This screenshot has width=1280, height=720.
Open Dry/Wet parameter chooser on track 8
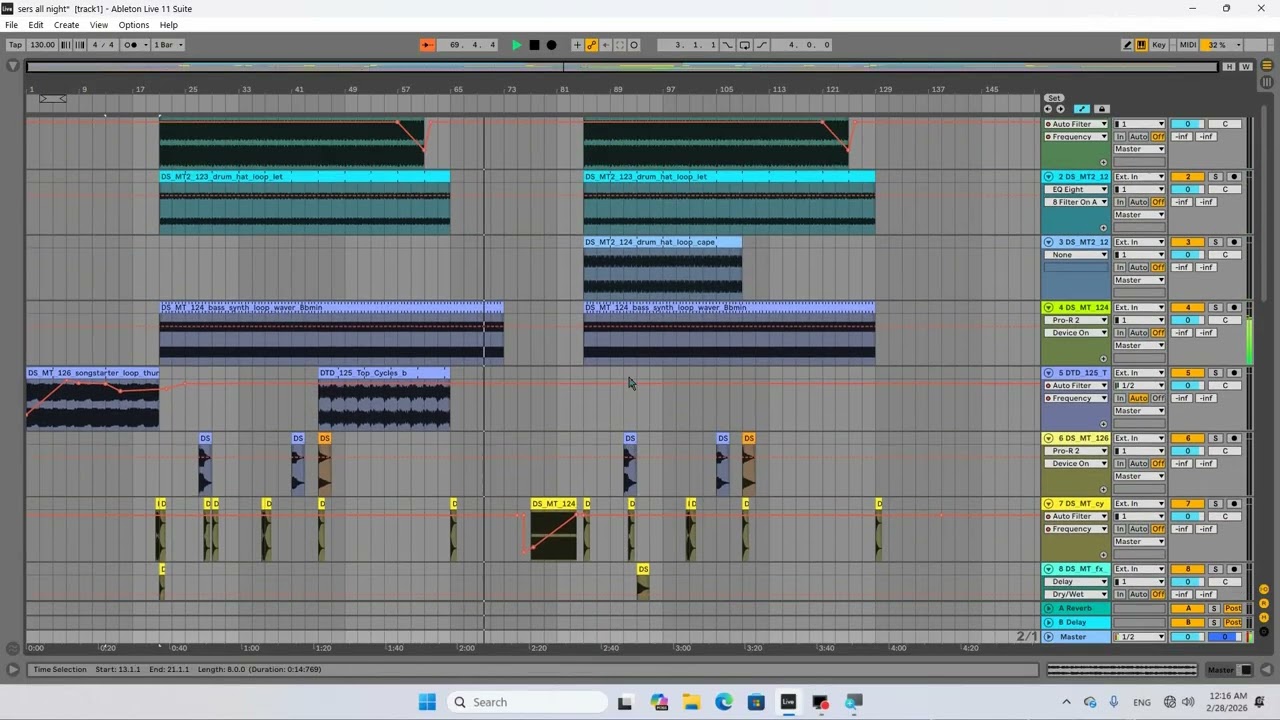(1076, 594)
